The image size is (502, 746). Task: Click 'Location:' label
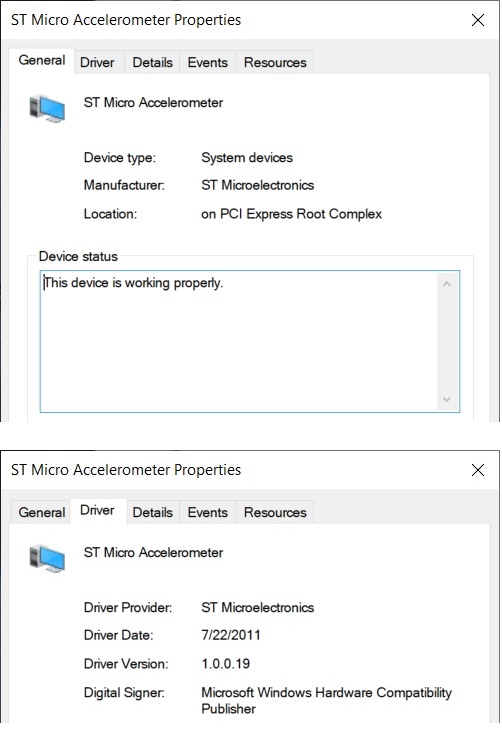coord(110,214)
